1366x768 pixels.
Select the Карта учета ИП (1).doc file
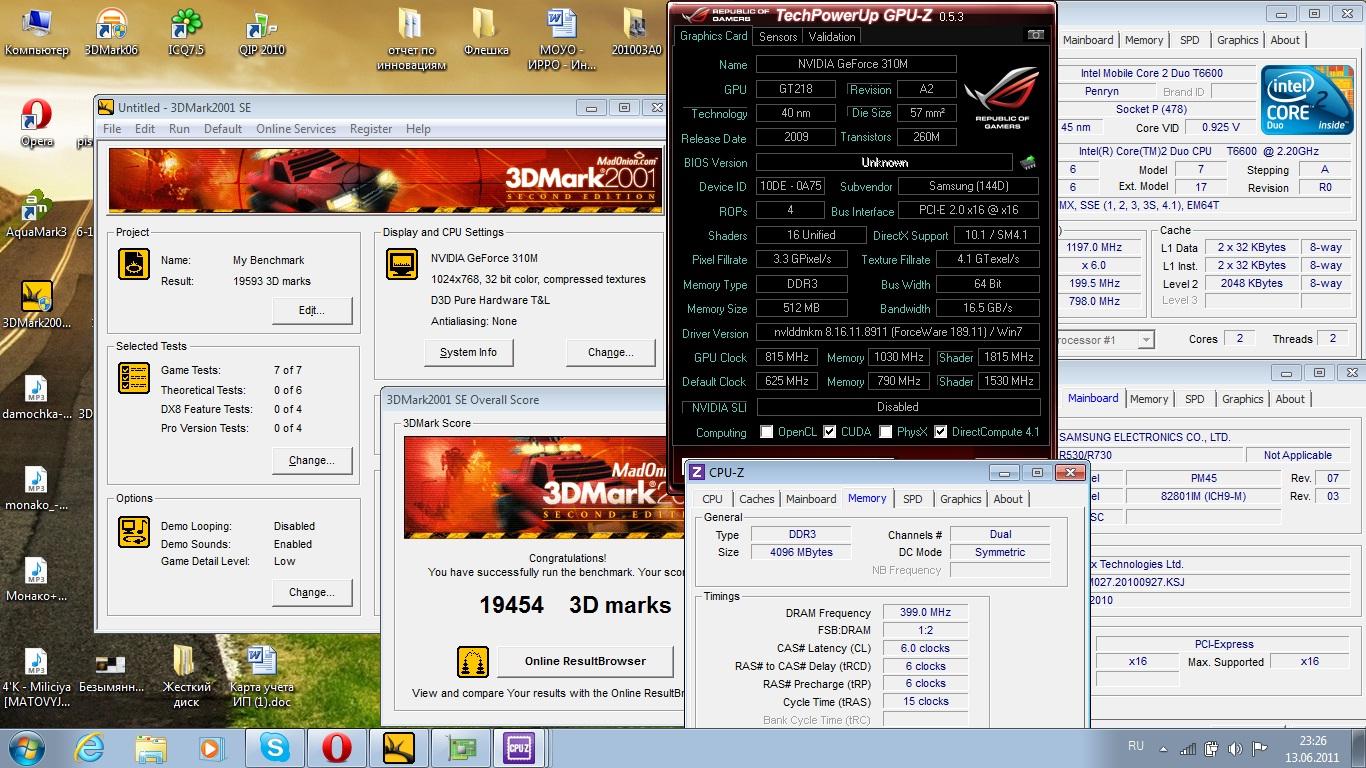pos(261,675)
